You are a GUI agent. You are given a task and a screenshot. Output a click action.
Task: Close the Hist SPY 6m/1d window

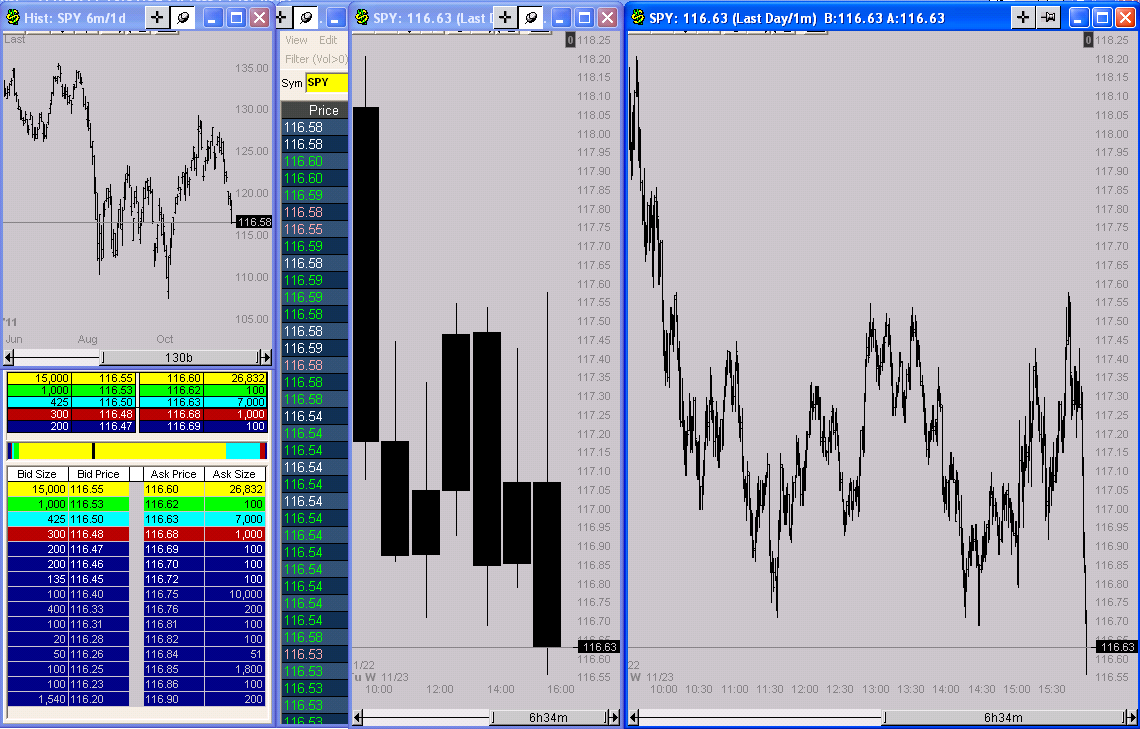260,17
